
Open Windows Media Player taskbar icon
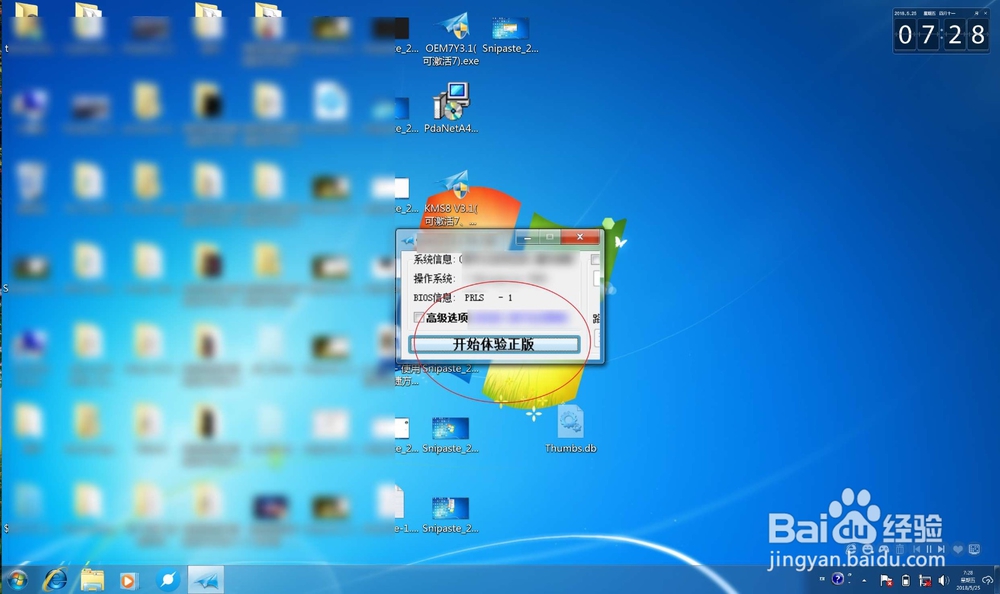(x=128, y=580)
